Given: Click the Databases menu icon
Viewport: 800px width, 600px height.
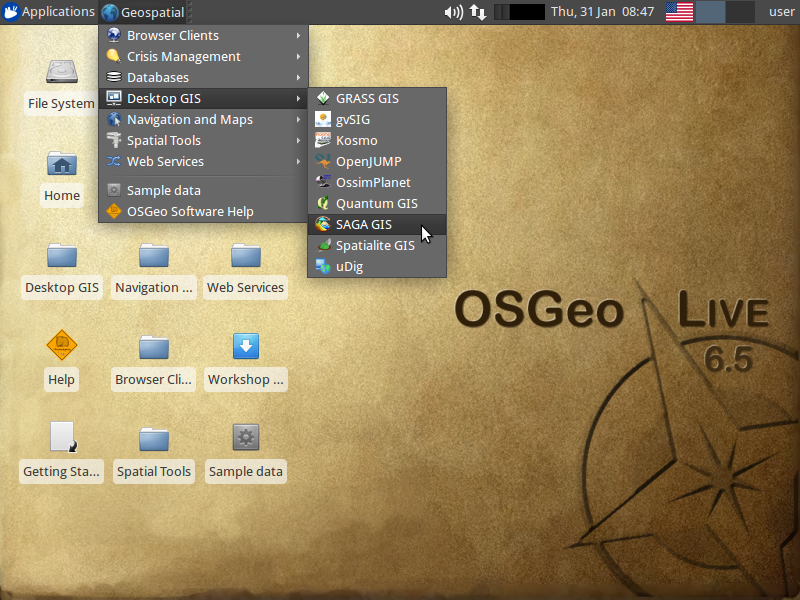Looking at the screenshot, I should (114, 77).
